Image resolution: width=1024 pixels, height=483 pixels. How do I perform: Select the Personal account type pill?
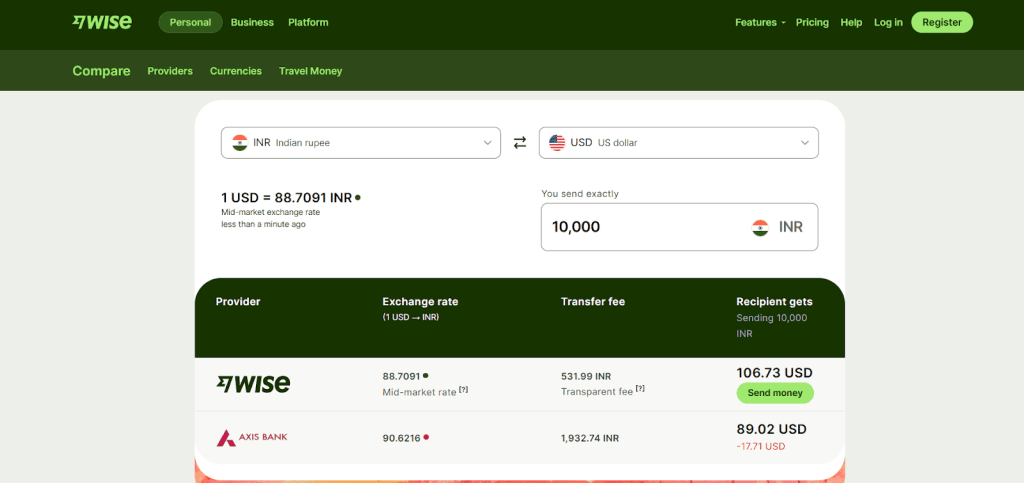[x=190, y=22]
